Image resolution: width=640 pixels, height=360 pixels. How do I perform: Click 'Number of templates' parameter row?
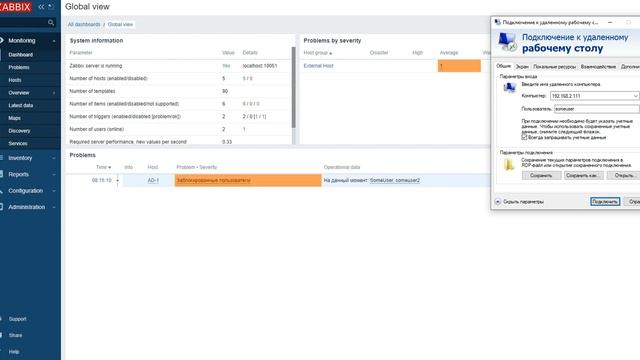pyautogui.click(x=179, y=91)
